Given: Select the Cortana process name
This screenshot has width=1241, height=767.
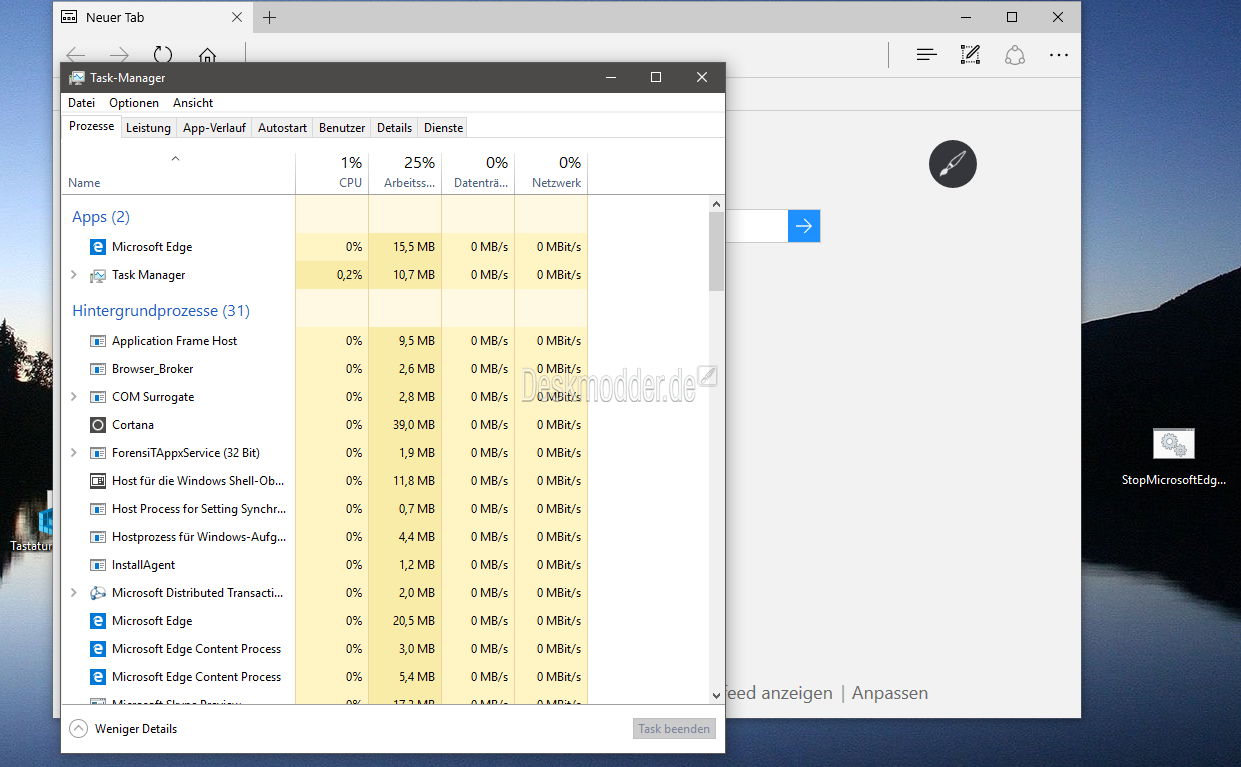Looking at the screenshot, I should (133, 425).
